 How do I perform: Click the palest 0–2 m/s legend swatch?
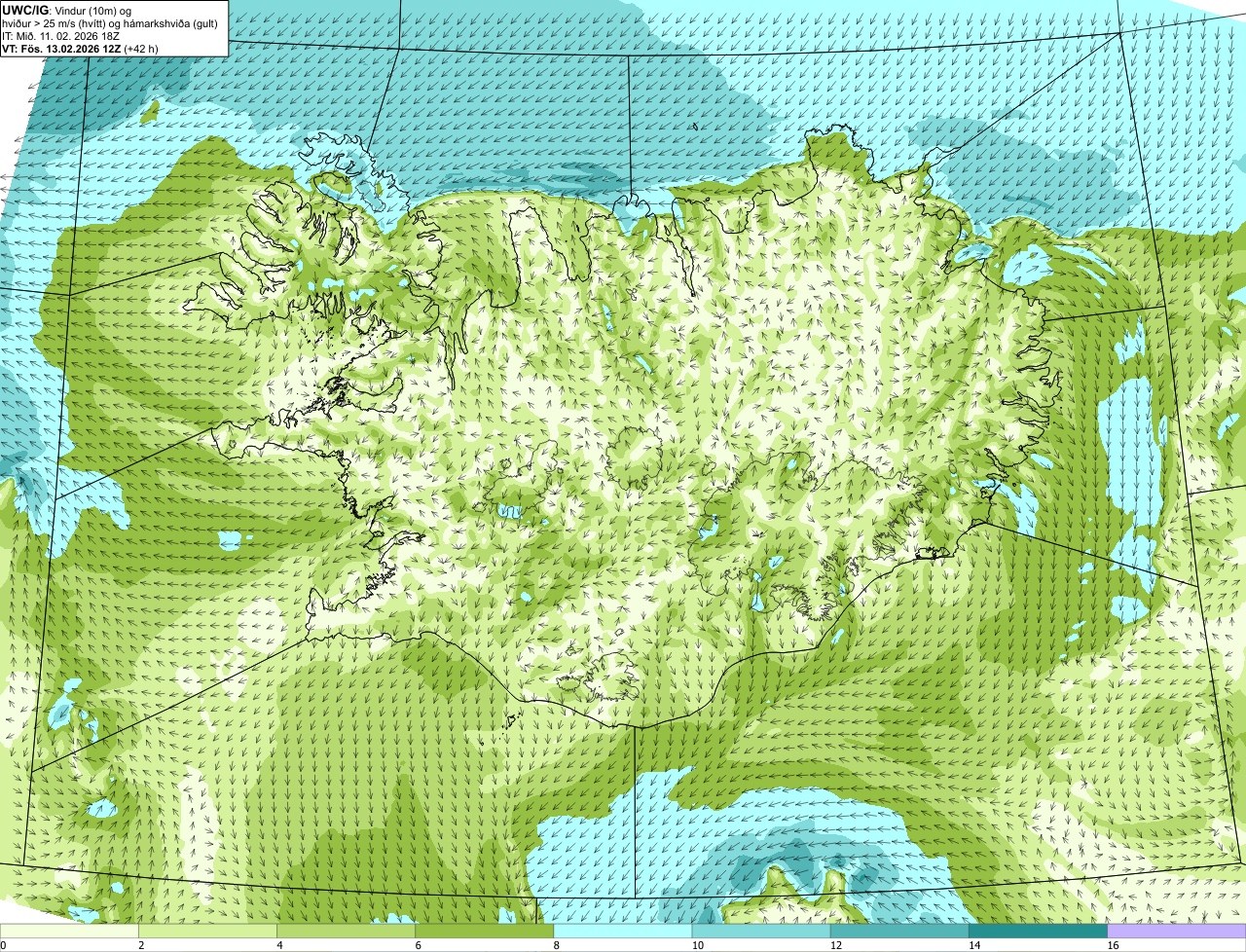click(69, 932)
